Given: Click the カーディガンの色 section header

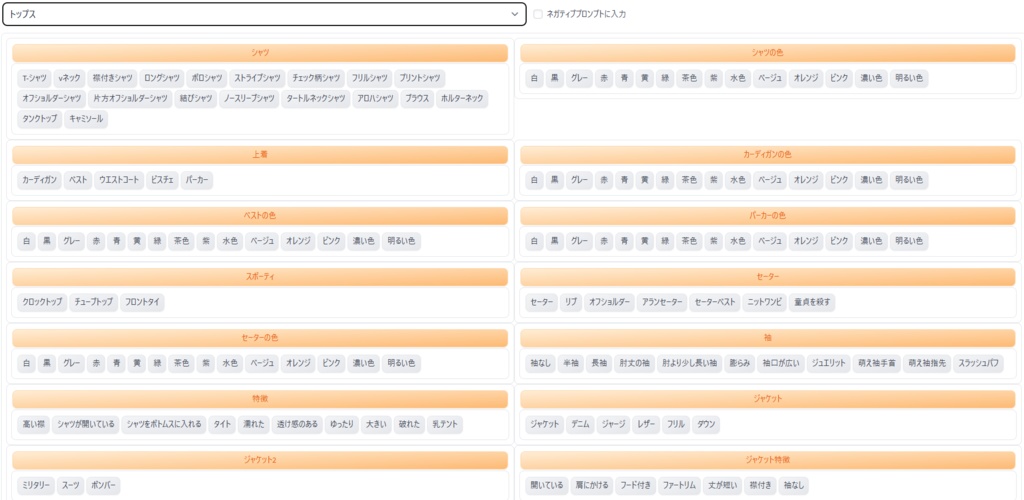Looking at the screenshot, I should coord(768,155).
